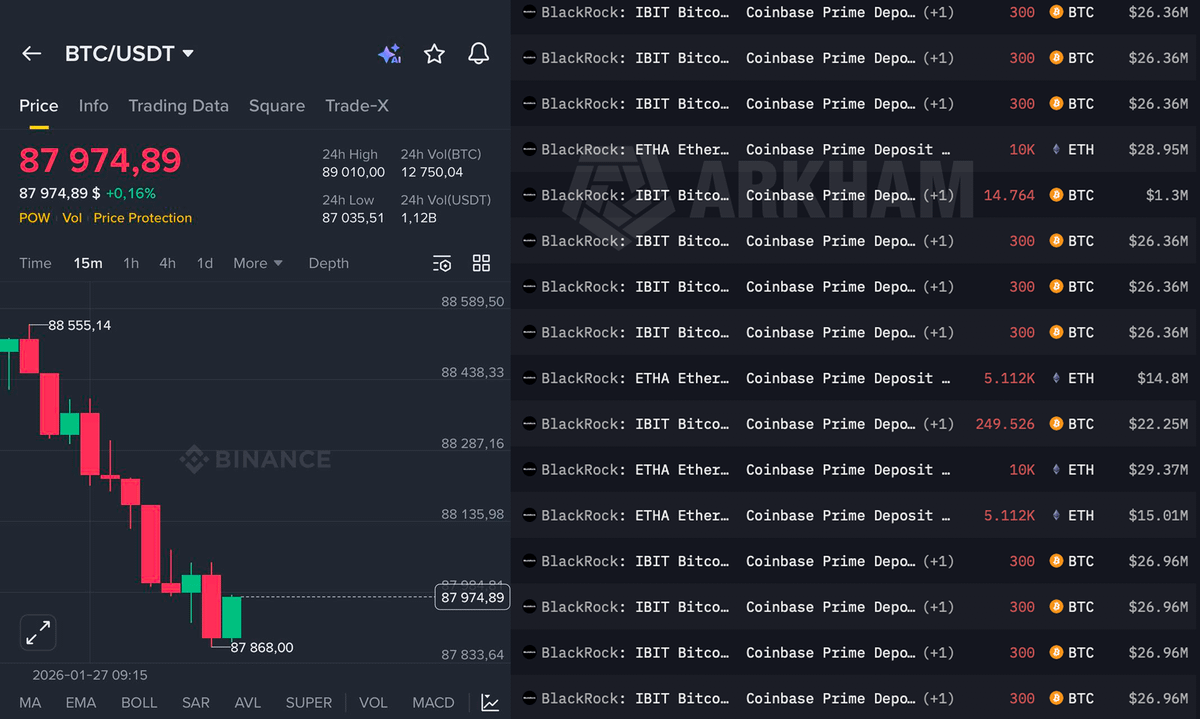Open the AI sparkle assistant icon

point(389,55)
